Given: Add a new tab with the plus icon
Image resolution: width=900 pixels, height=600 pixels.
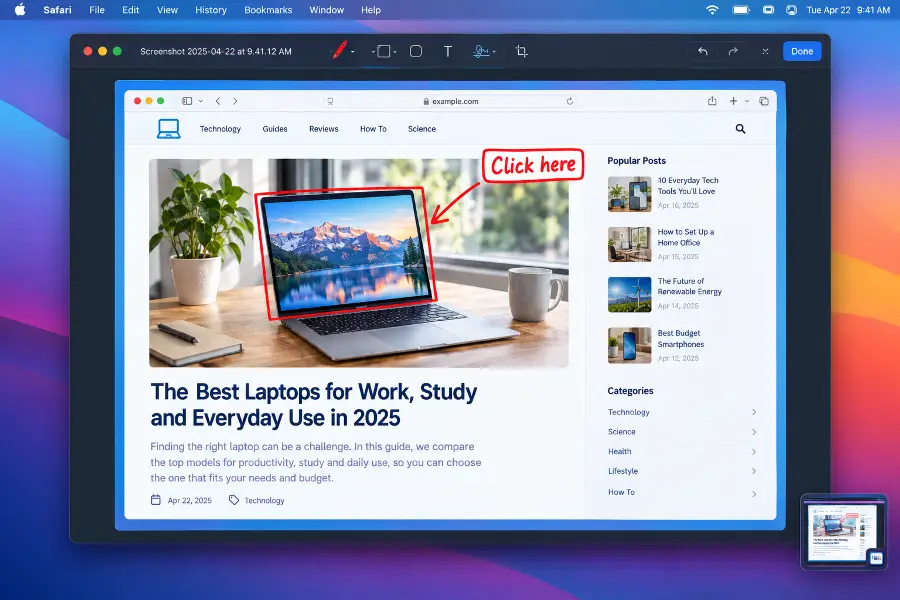Looking at the screenshot, I should tap(733, 101).
